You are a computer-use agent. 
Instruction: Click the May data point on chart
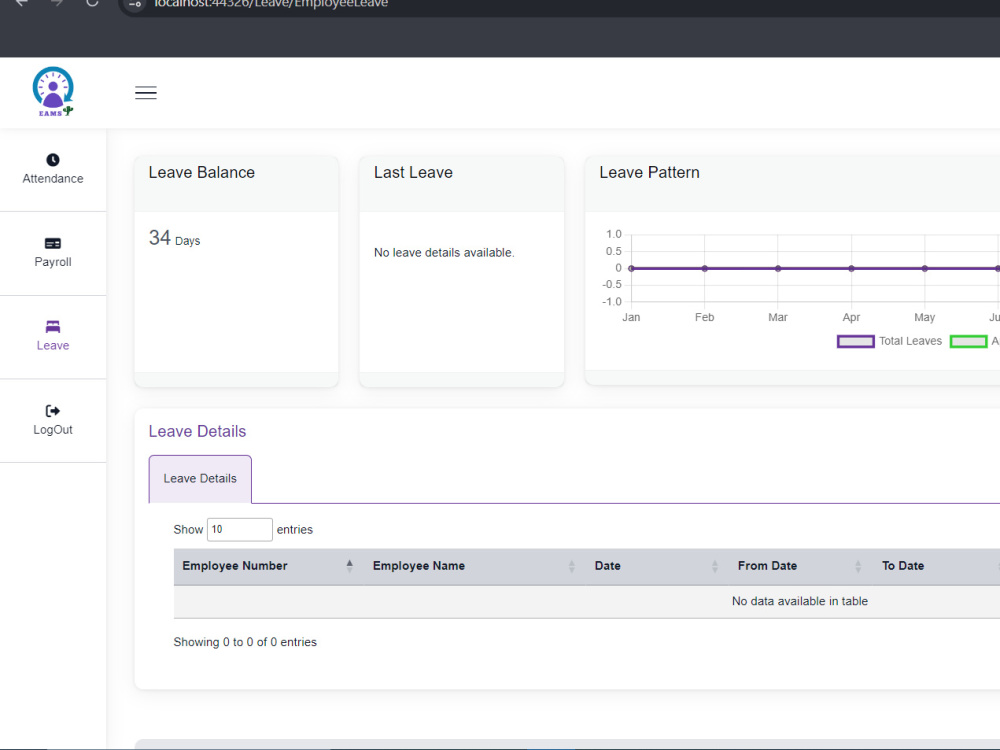(x=925, y=268)
